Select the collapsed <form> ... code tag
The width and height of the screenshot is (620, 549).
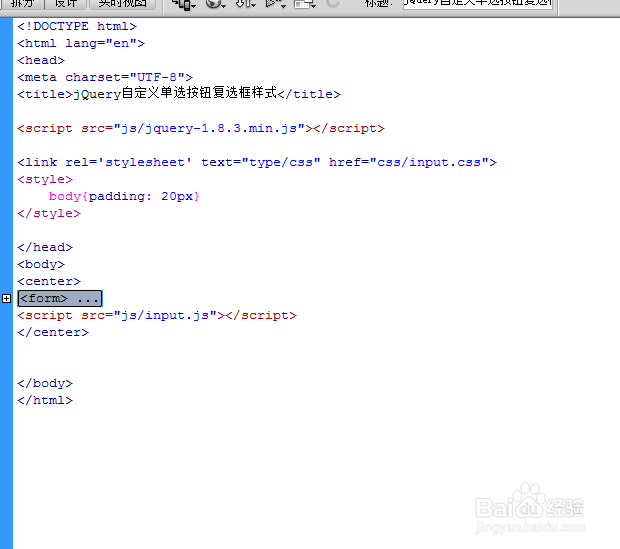point(60,299)
